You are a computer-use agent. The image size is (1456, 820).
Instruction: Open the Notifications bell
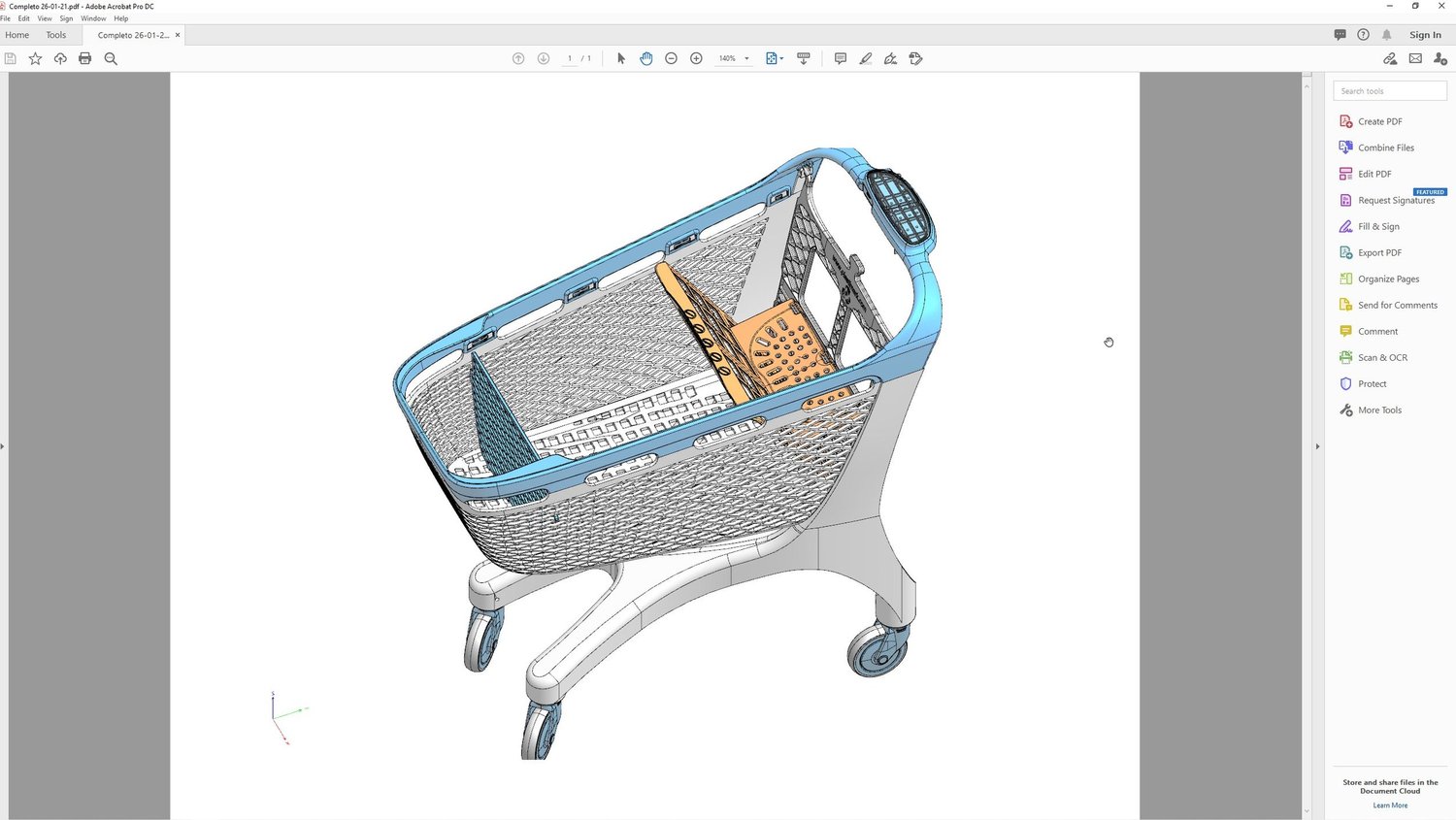(1387, 34)
